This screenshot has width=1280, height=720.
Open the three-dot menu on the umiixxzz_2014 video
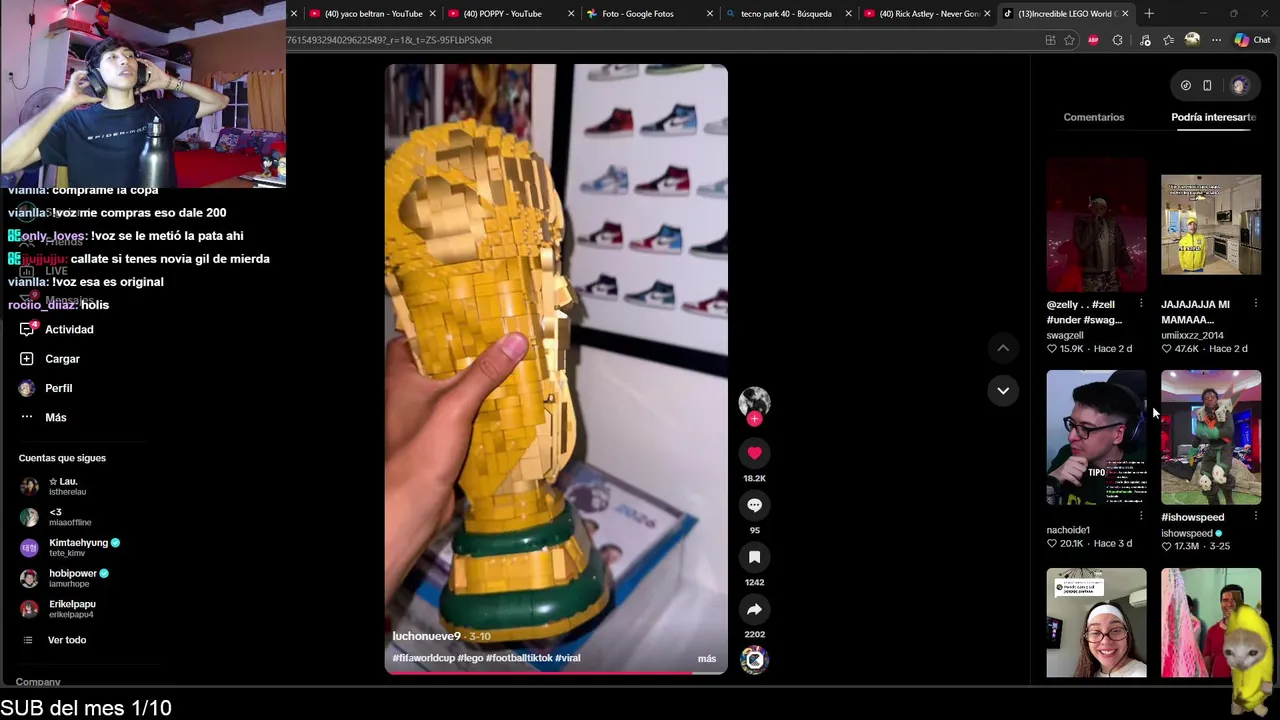pos(1256,303)
